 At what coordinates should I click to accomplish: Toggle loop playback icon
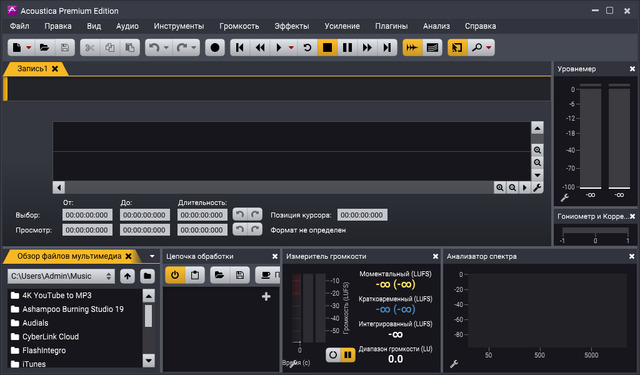coord(307,48)
